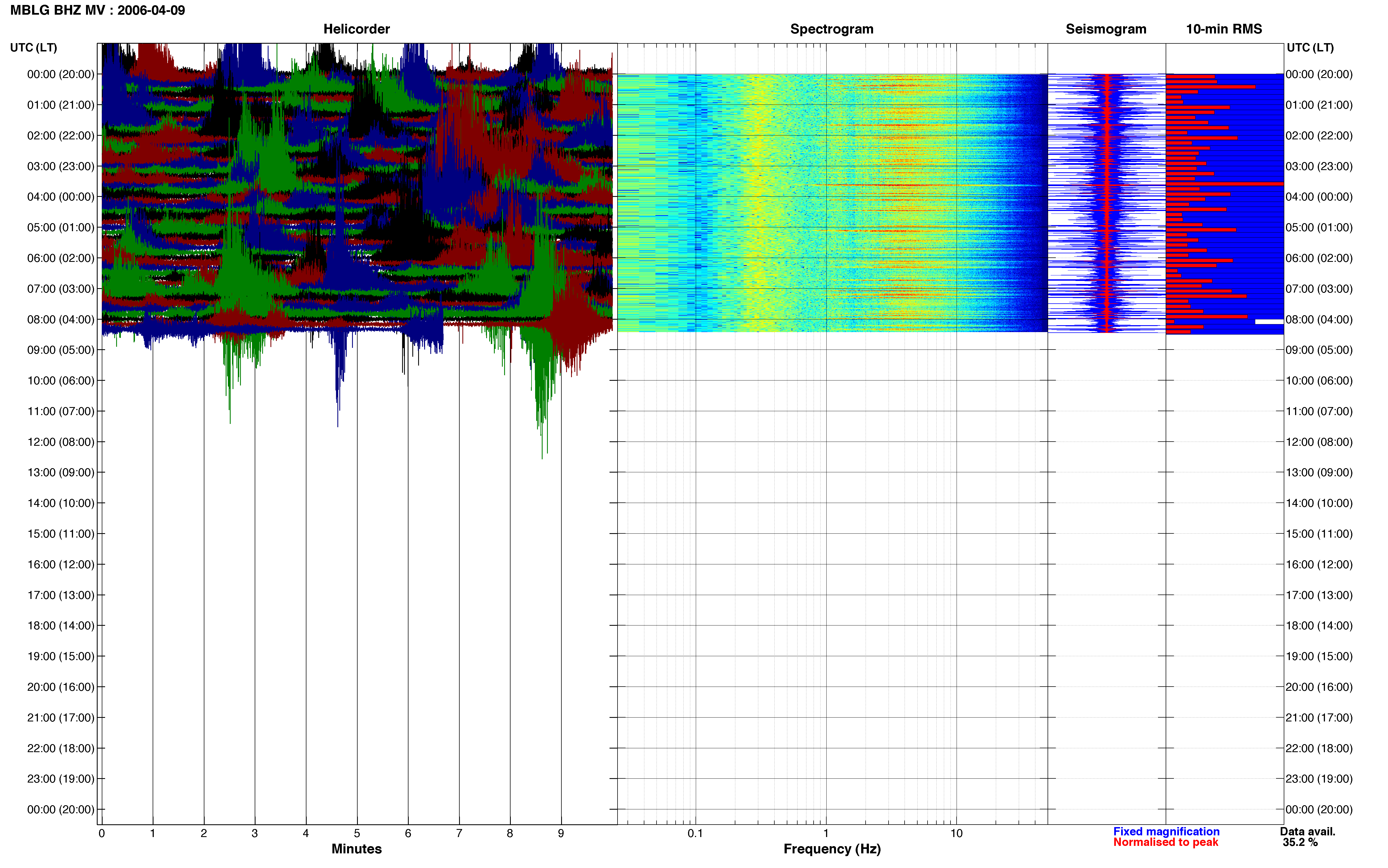Click the left '04:00 (00:00)' time label

[x=61, y=197]
